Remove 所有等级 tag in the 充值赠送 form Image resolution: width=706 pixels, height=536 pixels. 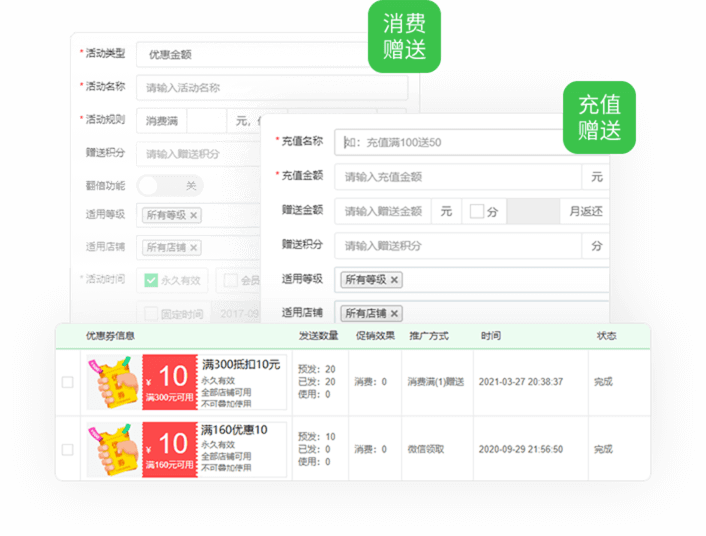(x=394, y=280)
